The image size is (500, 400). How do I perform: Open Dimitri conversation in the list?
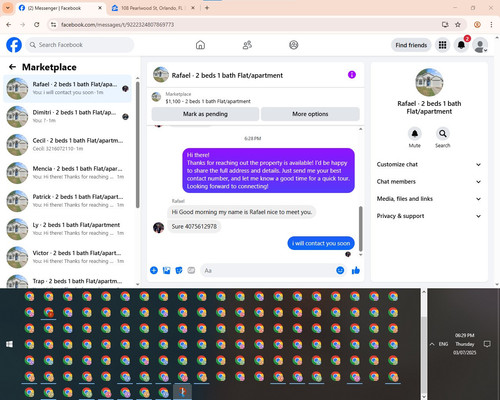68,117
